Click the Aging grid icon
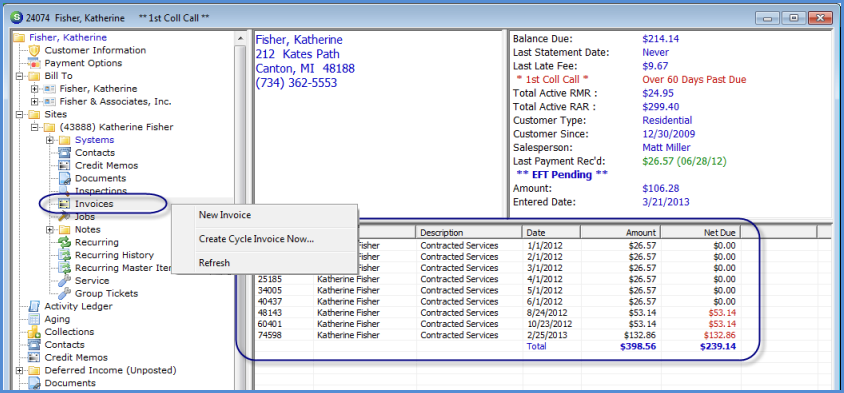Viewport: 844px width, 393px height. pos(34,319)
